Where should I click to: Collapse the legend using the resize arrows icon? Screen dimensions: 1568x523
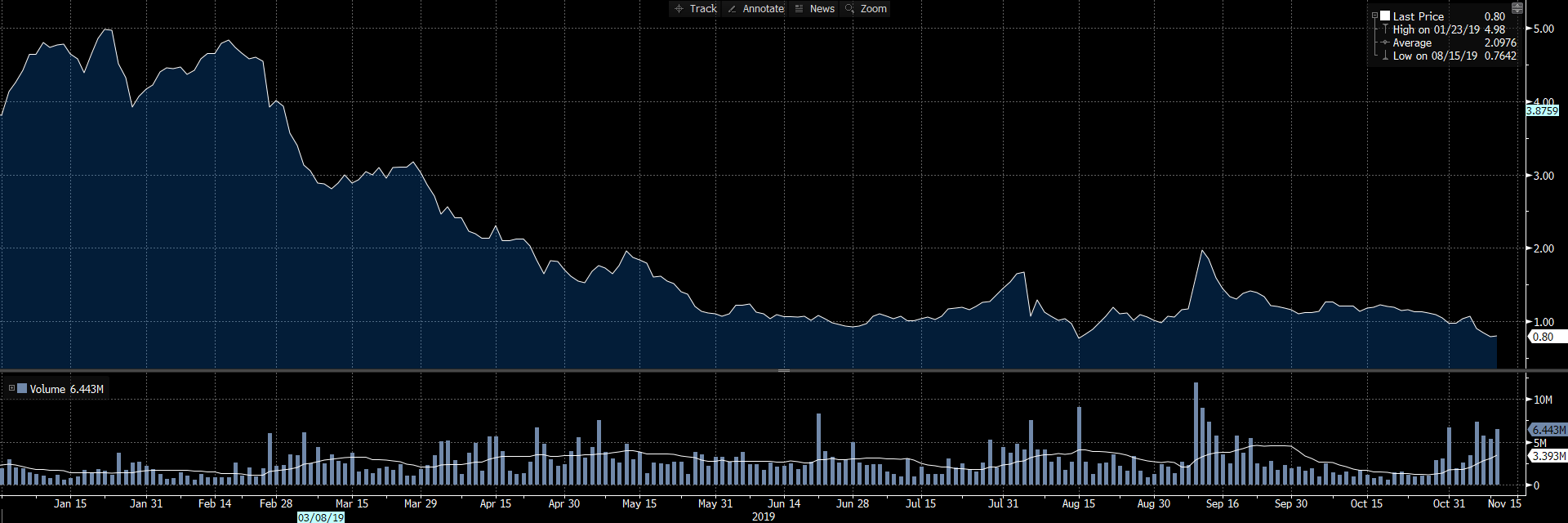1517,8
